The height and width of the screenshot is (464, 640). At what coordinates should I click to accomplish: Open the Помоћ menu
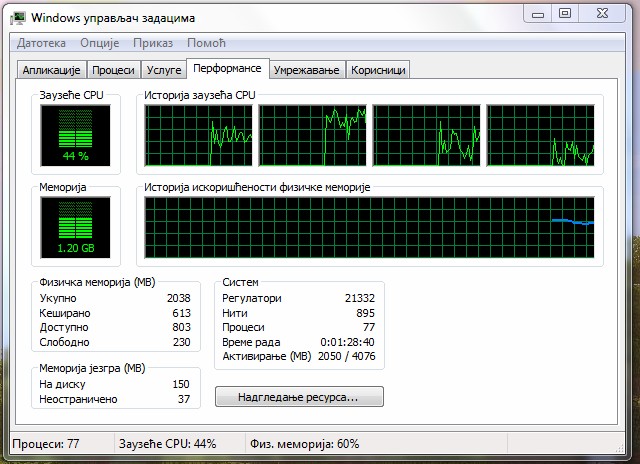206,43
